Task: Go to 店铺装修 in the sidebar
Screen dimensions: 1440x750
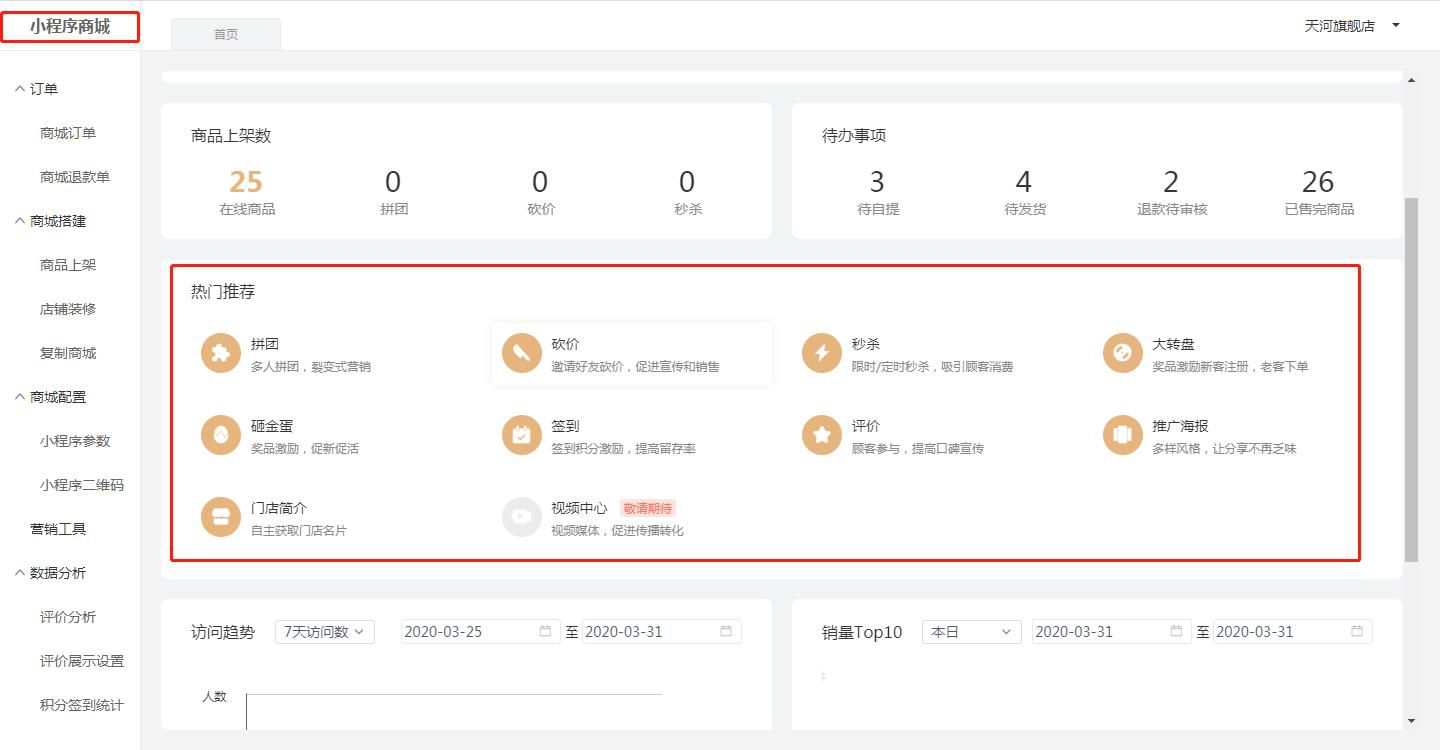Action: pyautogui.click(x=68, y=309)
